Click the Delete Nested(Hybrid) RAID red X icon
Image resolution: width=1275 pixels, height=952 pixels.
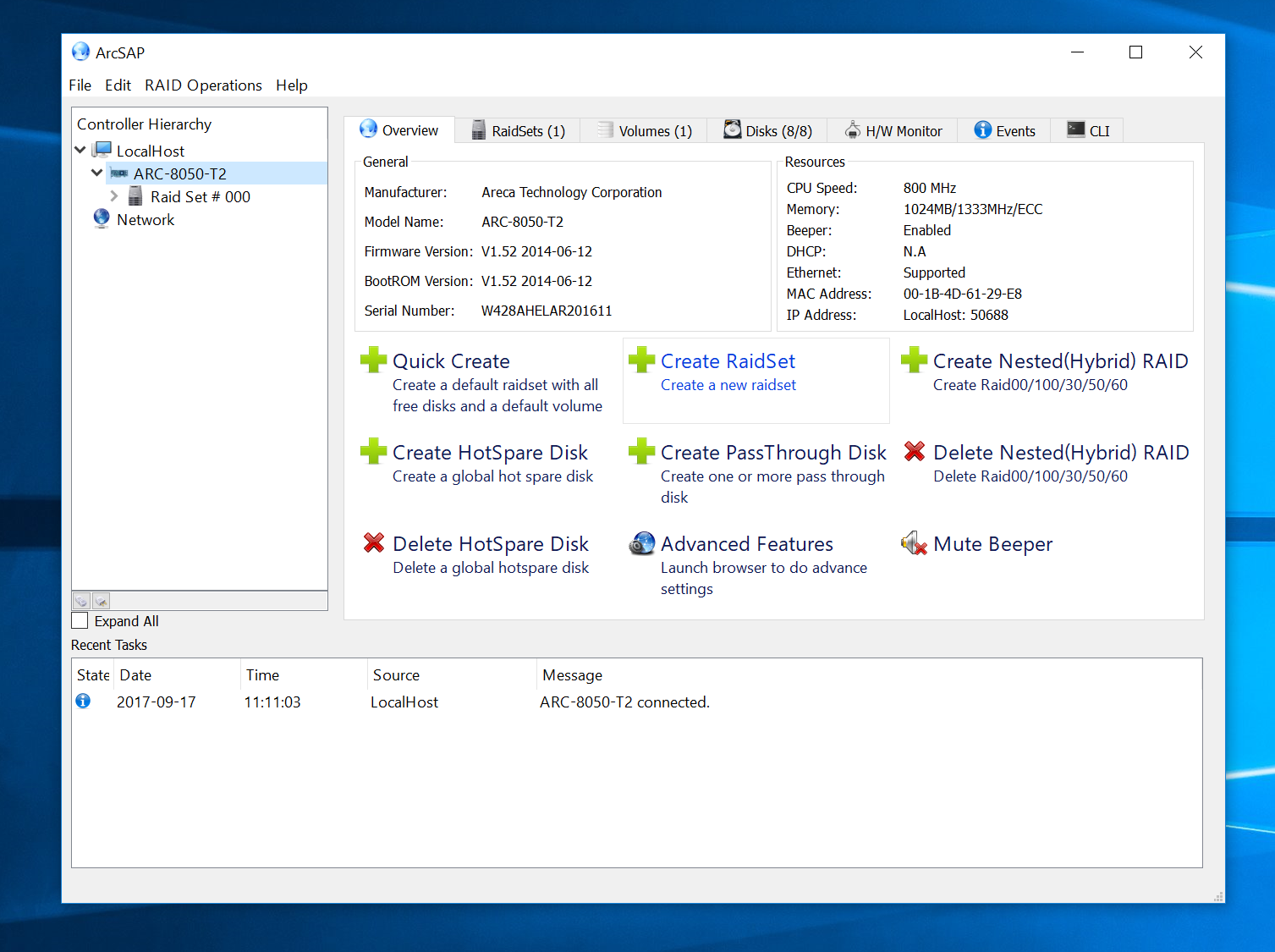914,452
